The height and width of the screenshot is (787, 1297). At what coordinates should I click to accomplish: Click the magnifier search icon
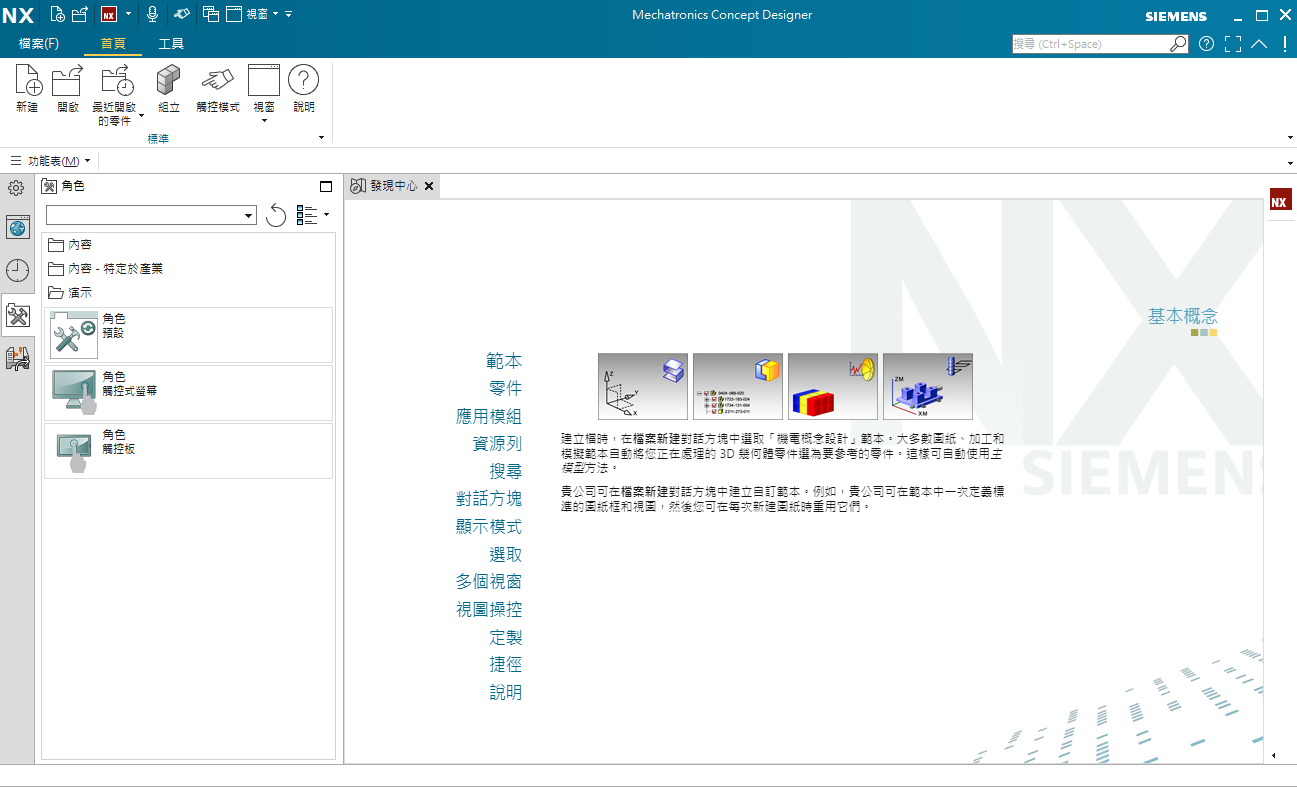coord(1178,44)
